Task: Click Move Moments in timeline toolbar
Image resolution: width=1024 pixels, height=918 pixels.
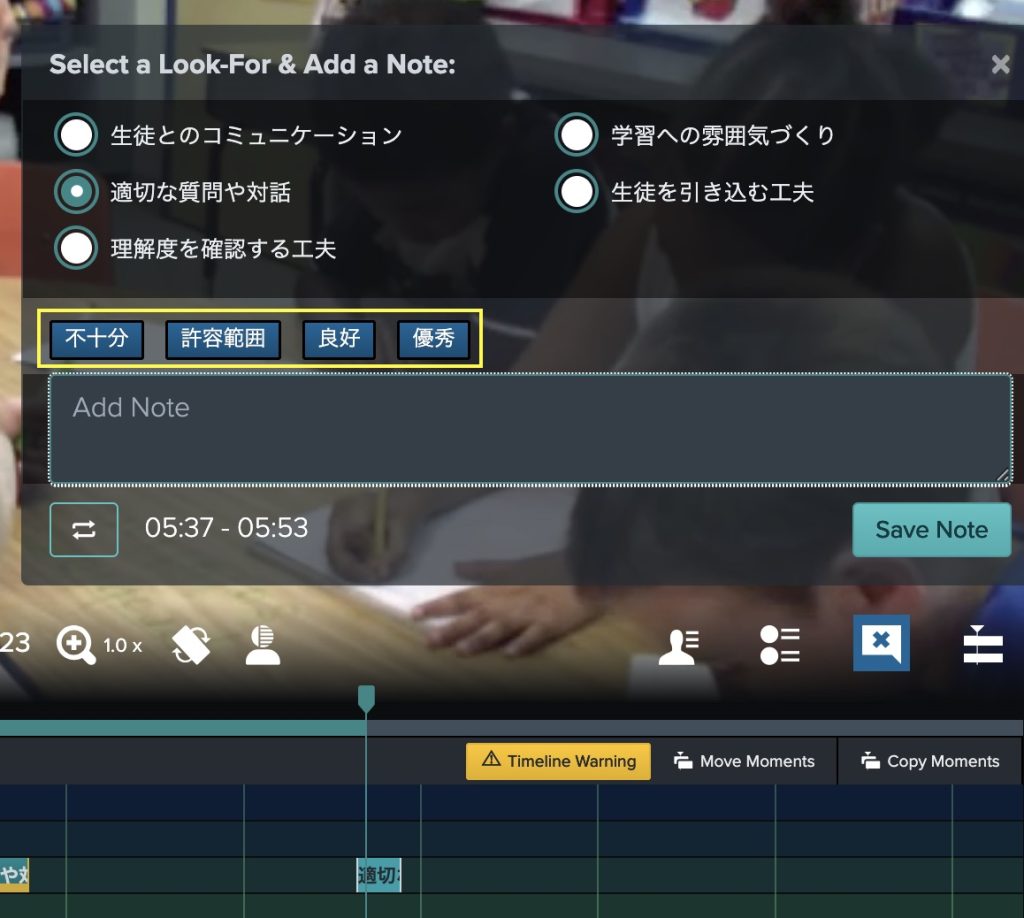Action: click(x=744, y=761)
